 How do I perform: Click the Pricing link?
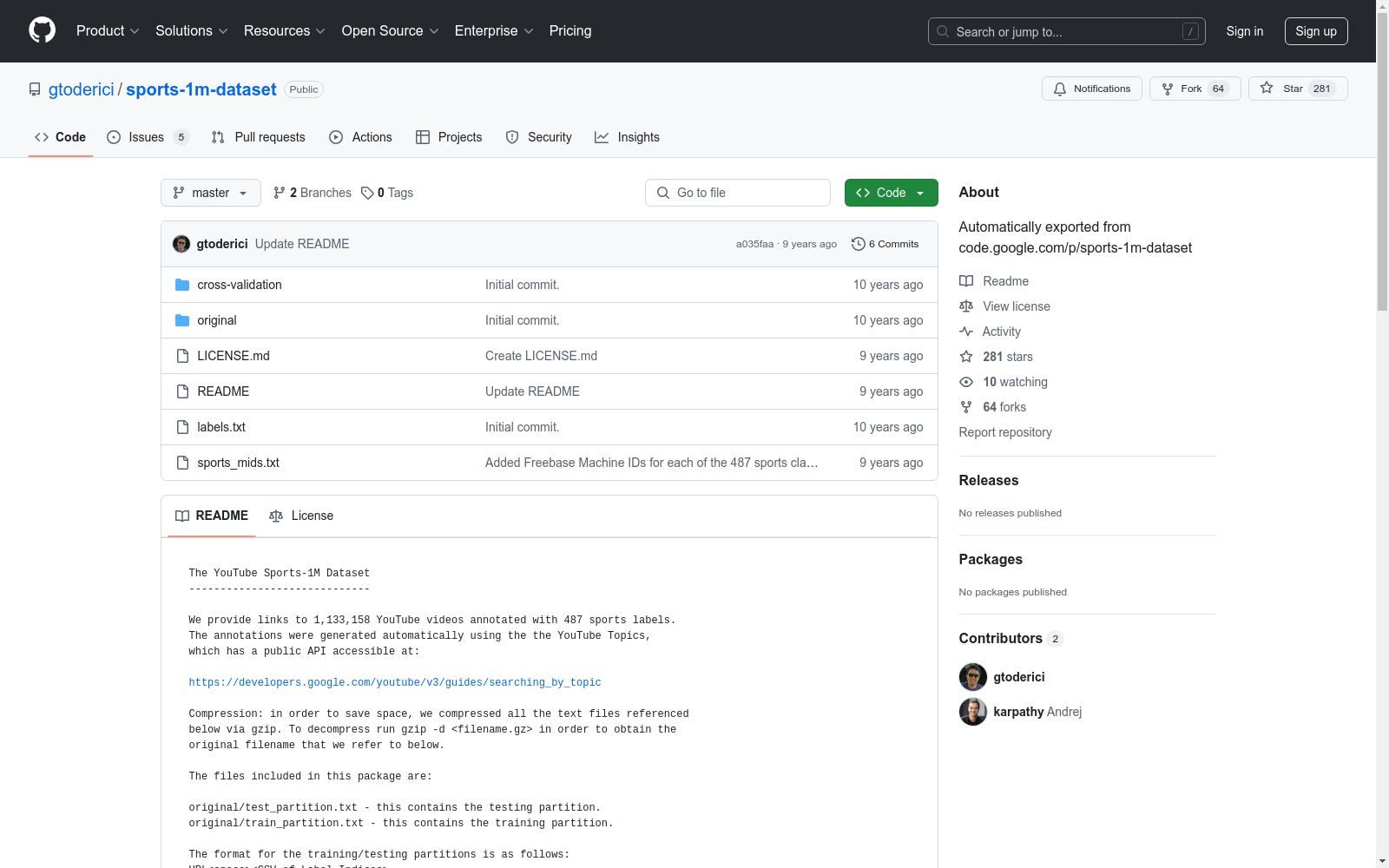[x=570, y=31]
